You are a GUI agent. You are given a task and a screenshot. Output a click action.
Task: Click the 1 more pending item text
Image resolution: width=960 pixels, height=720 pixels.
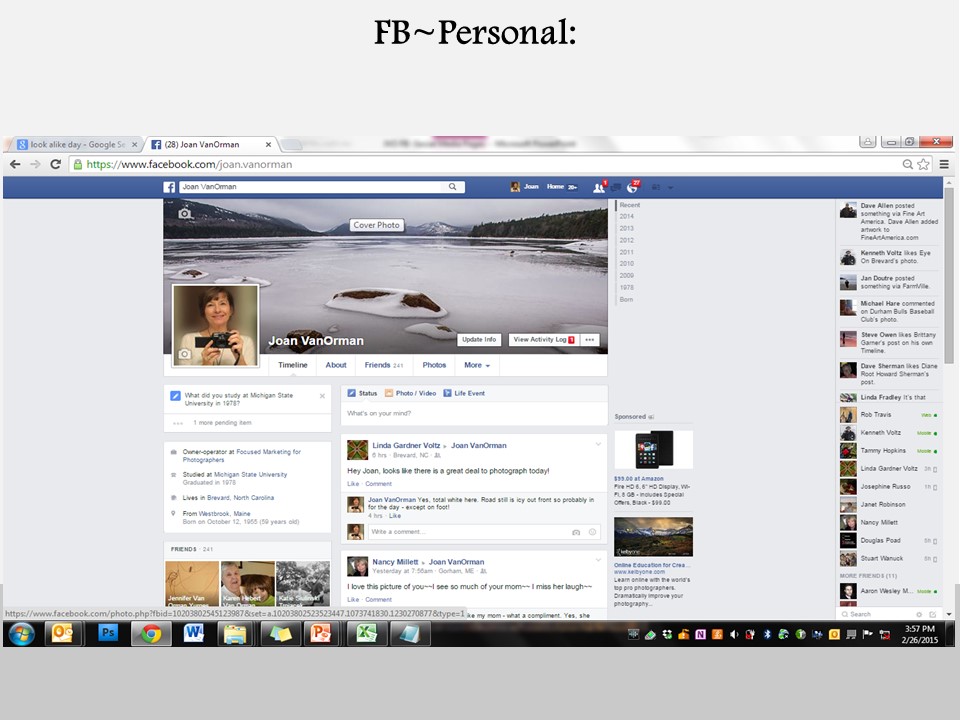pos(222,423)
